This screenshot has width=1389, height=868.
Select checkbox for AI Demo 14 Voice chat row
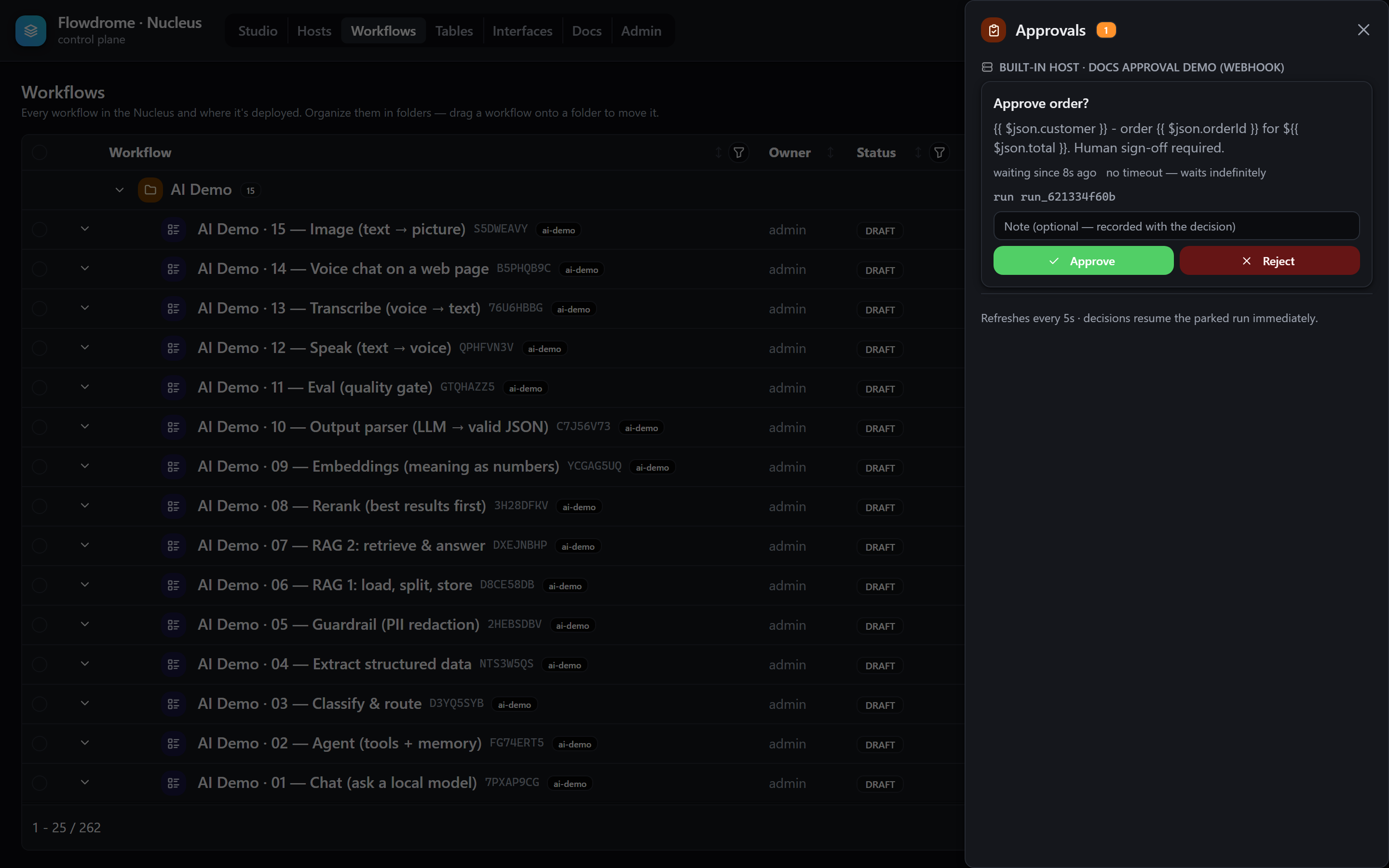[40, 269]
